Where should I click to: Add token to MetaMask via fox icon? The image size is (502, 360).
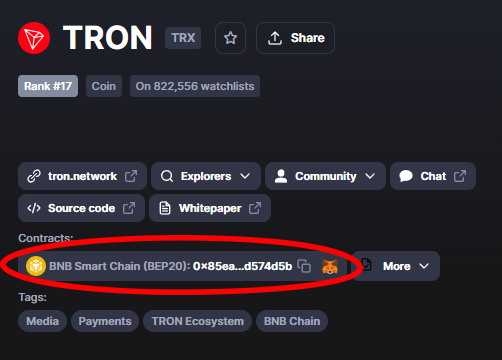coord(330,266)
